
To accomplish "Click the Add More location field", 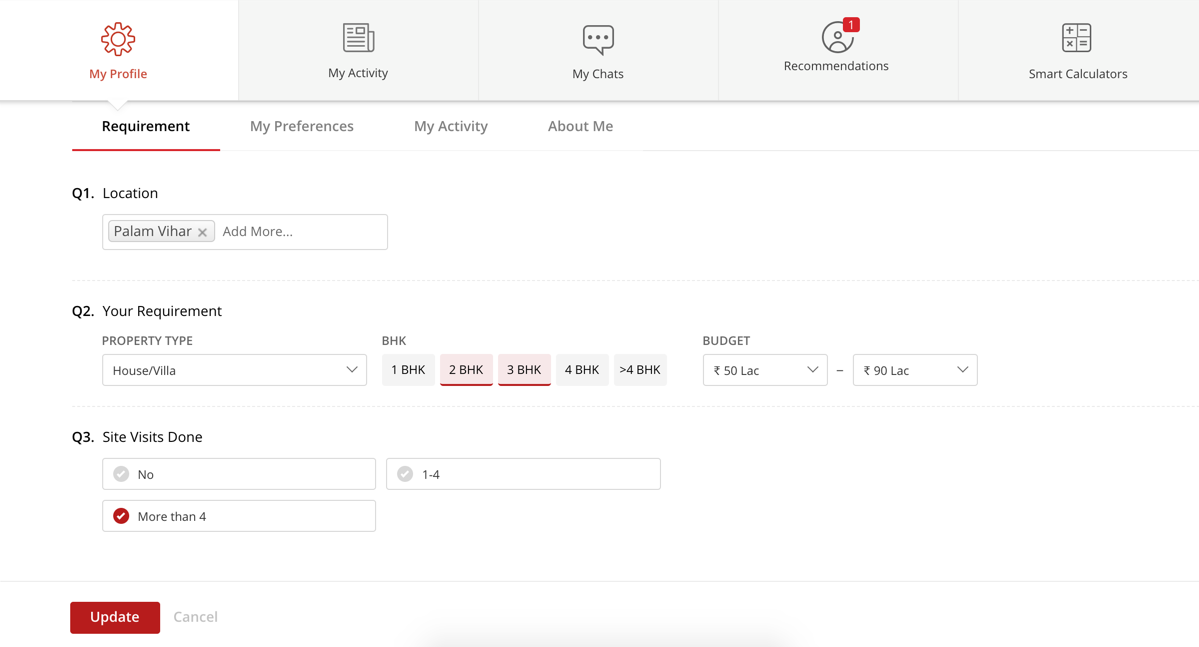I will [300, 232].
